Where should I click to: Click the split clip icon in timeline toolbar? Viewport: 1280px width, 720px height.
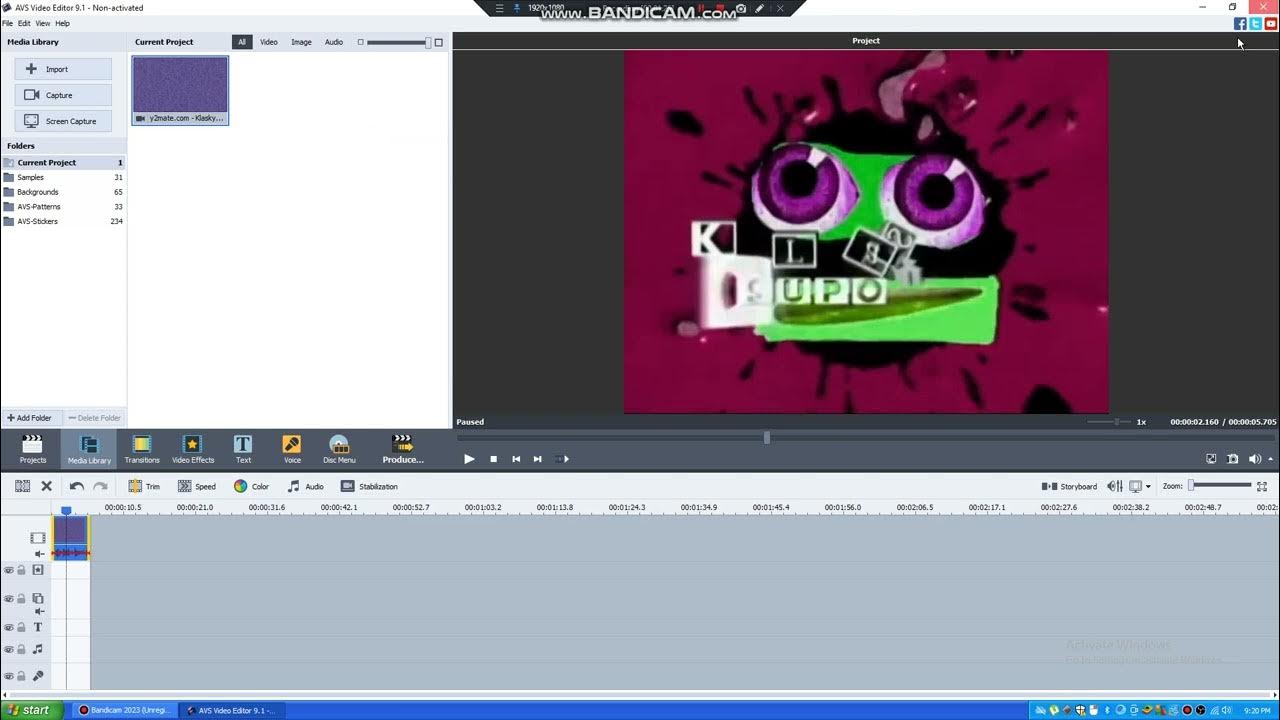[22, 486]
